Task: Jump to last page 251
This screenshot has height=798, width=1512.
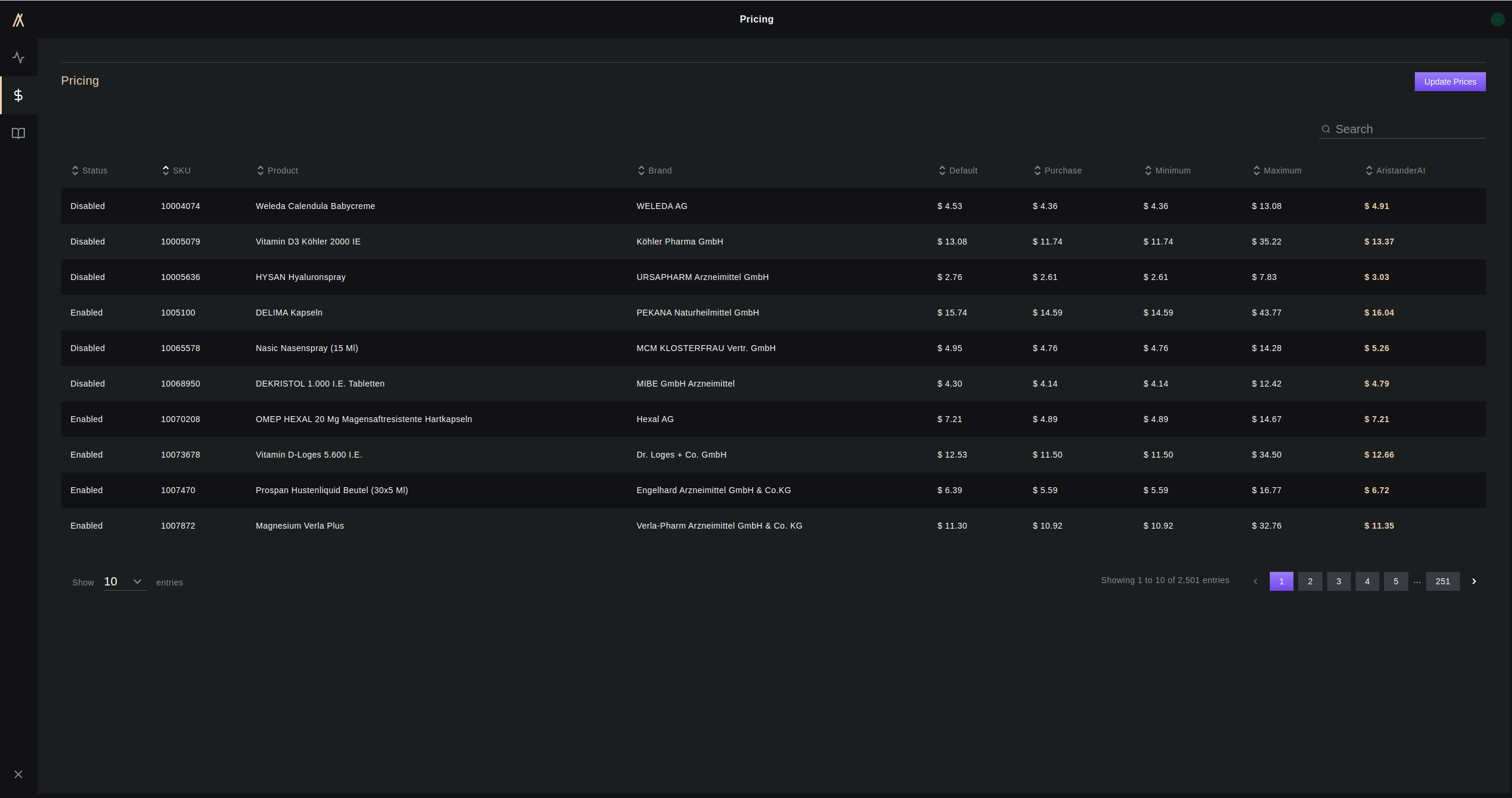Action: coord(1443,581)
